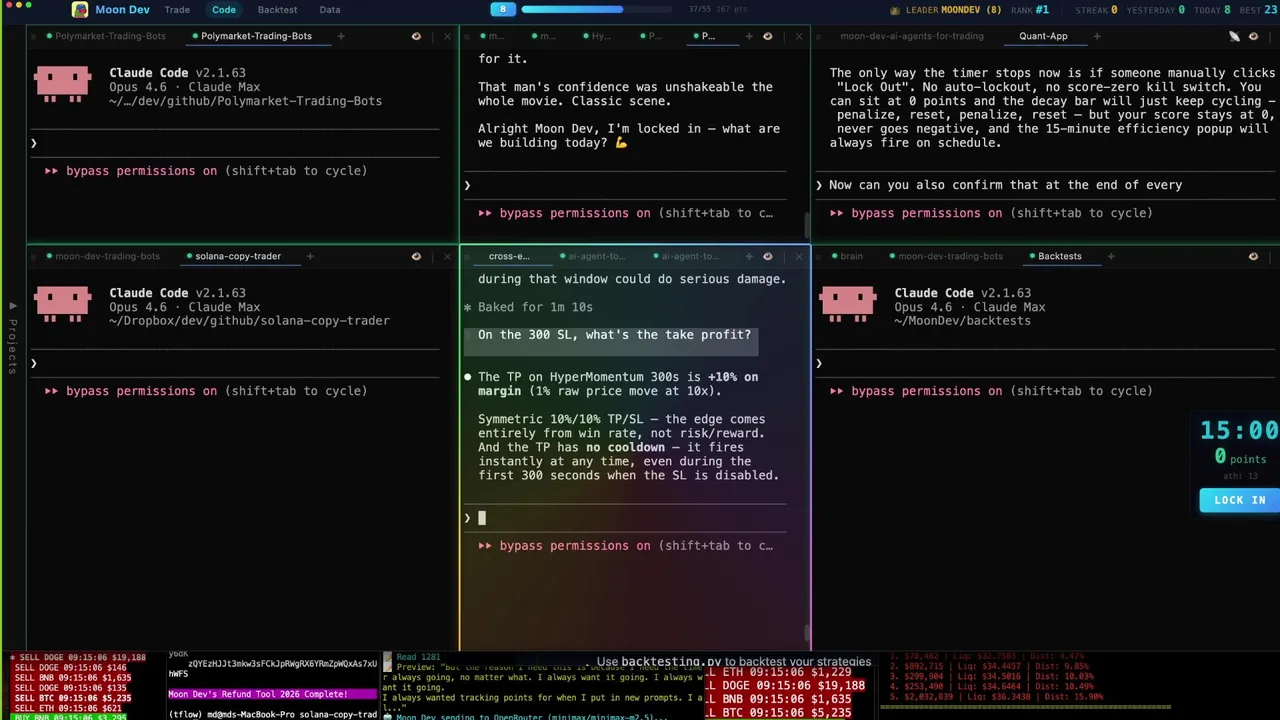Click the LEADER MOONDEV (8) text
Image resolution: width=1280 pixels, height=720 pixels.
953,10
